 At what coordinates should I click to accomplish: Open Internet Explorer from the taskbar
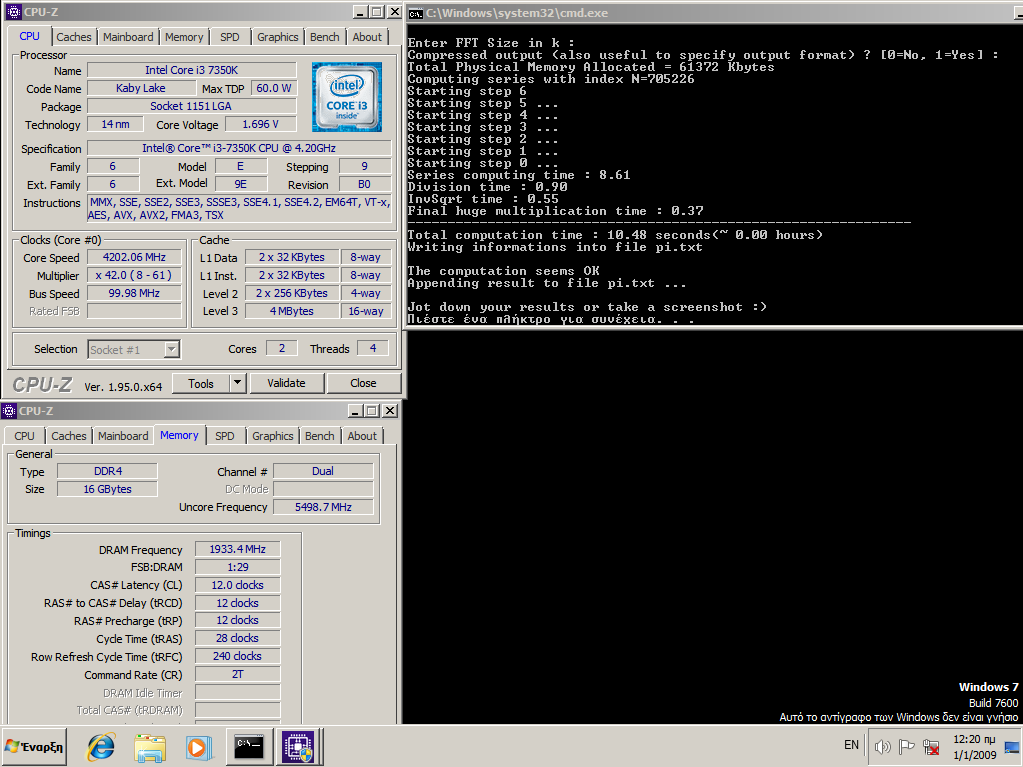point(101,747)
